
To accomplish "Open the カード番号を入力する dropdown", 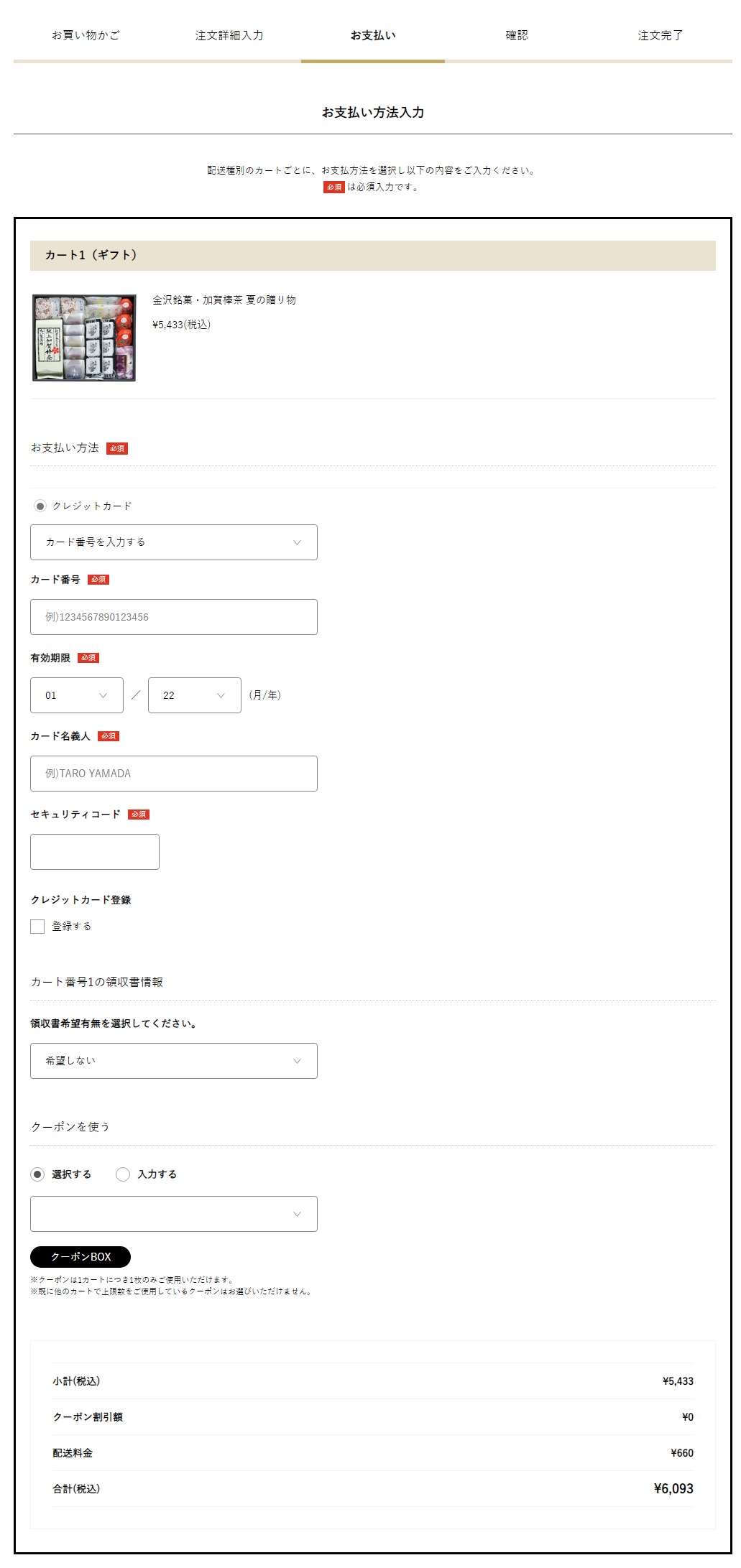I will pos(174,542).
